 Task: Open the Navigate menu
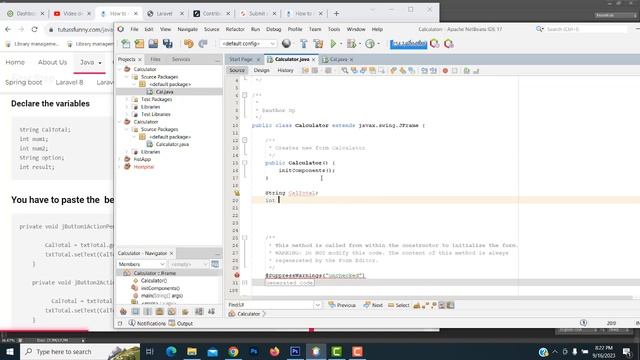point(187,29)
